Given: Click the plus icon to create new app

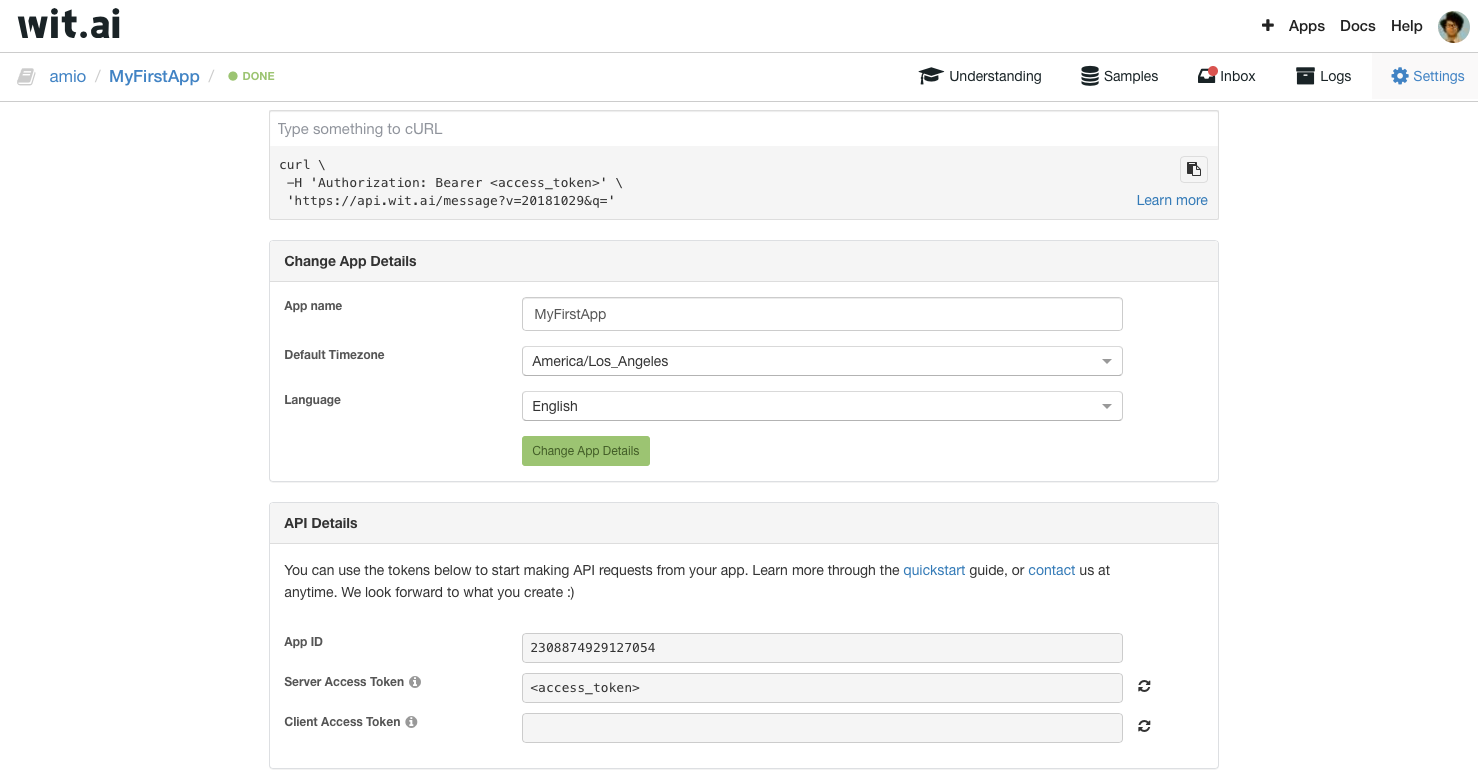Looking at the screenshot, I should click(1267, 26).
